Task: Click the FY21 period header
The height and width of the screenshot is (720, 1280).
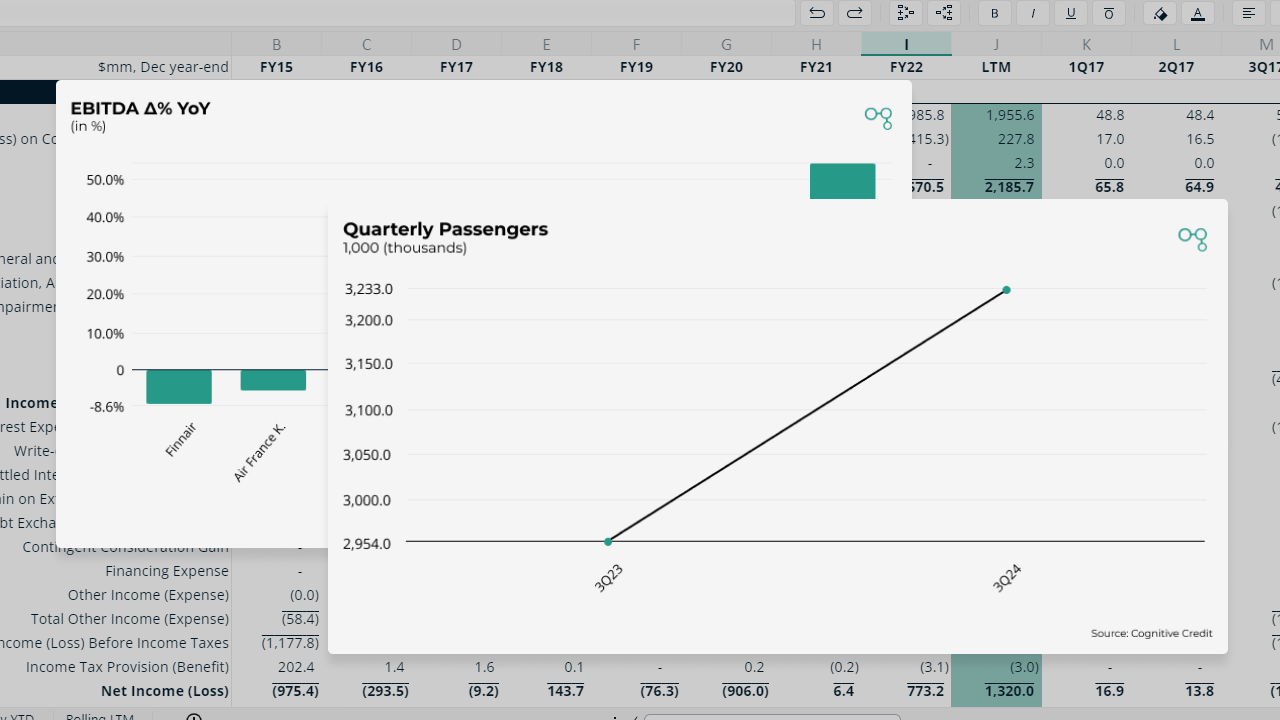Action: coord(817,67)
